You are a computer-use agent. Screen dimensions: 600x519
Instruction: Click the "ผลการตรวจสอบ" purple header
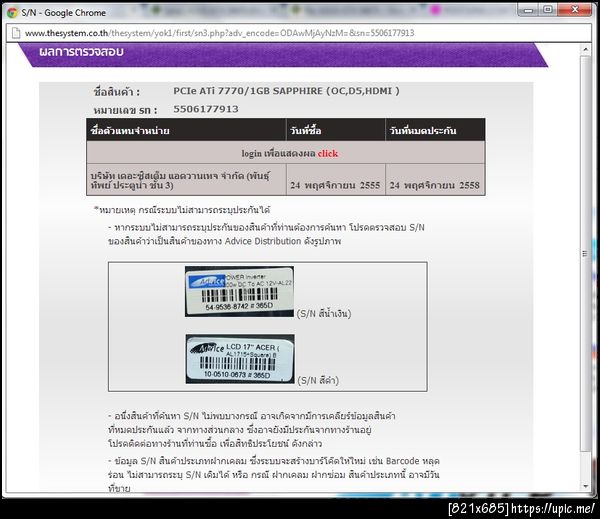coord(81,52)
